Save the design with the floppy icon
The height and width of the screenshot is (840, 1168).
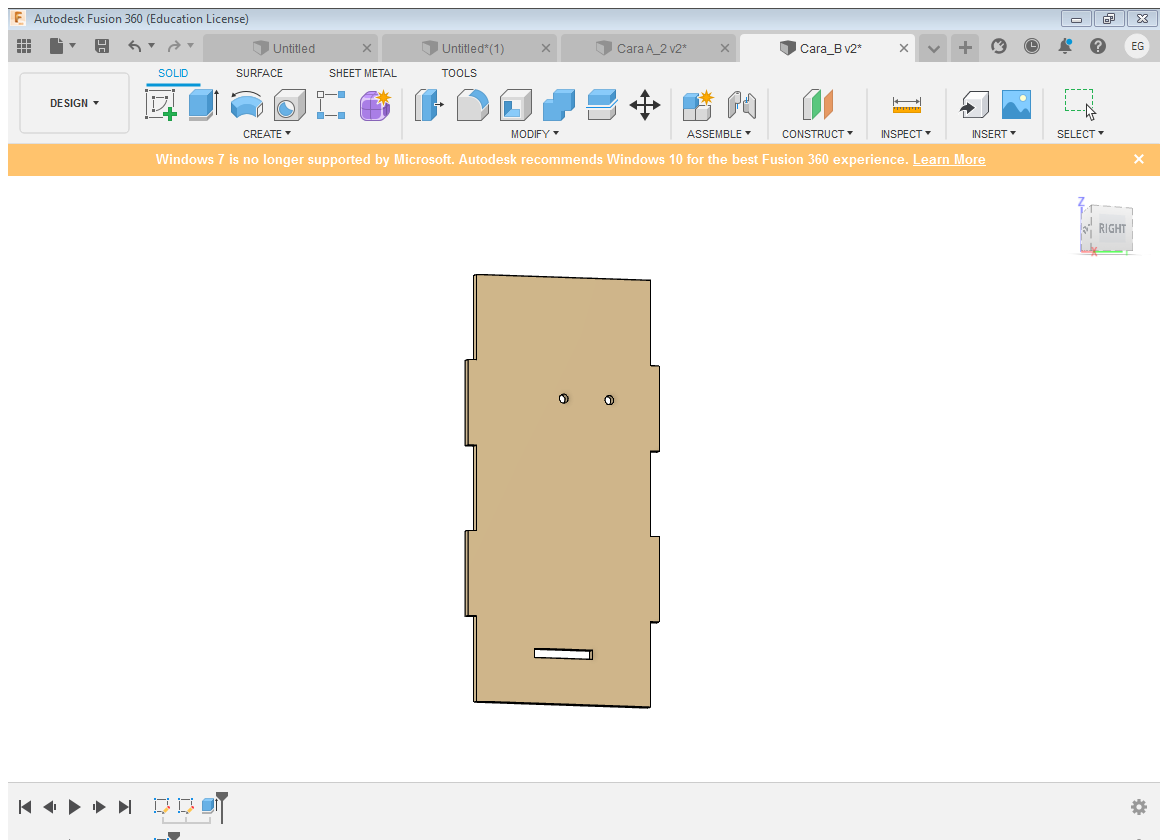pyautogui.click(x=102, y=47)
